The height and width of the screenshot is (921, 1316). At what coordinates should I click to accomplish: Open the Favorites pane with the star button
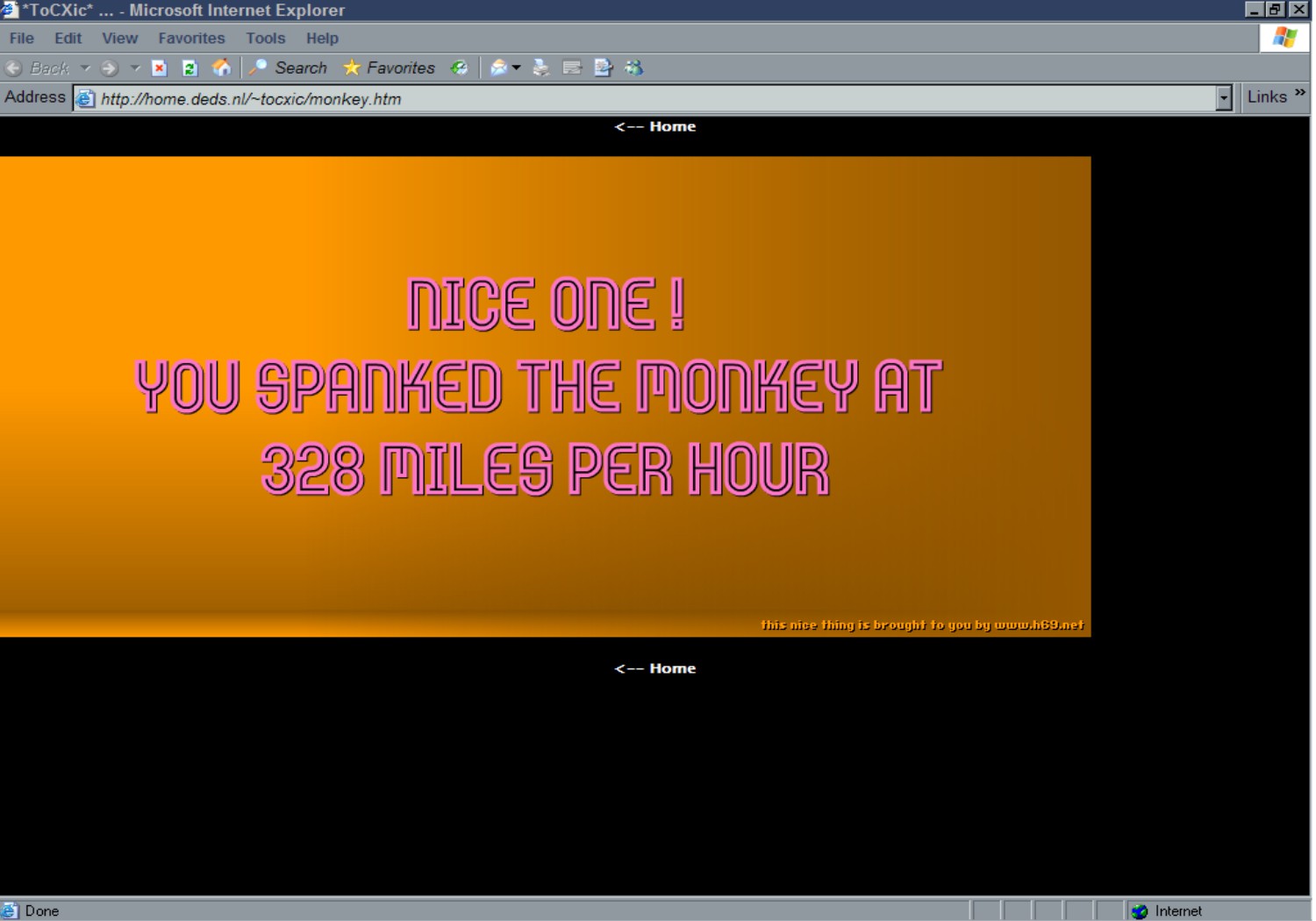pyautogui.click(x=389, y=68)
